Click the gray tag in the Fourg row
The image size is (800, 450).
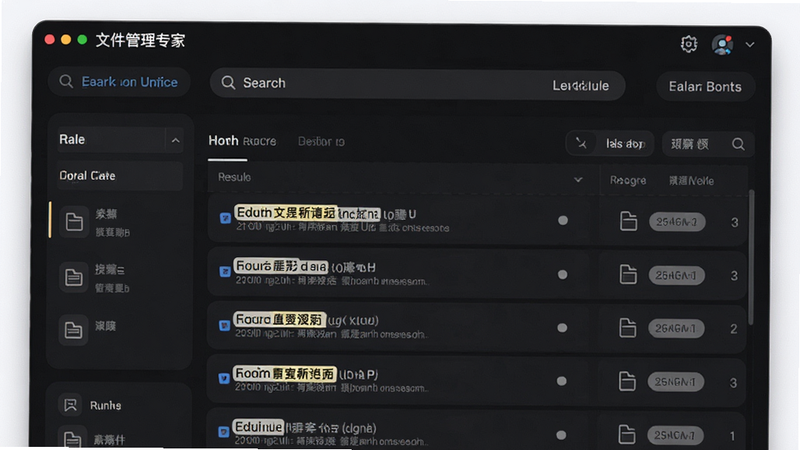[x=676, y=329]
